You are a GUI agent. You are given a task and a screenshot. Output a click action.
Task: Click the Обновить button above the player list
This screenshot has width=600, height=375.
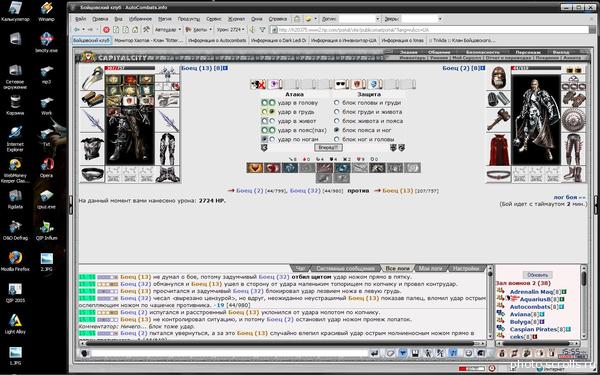(538, 275)
